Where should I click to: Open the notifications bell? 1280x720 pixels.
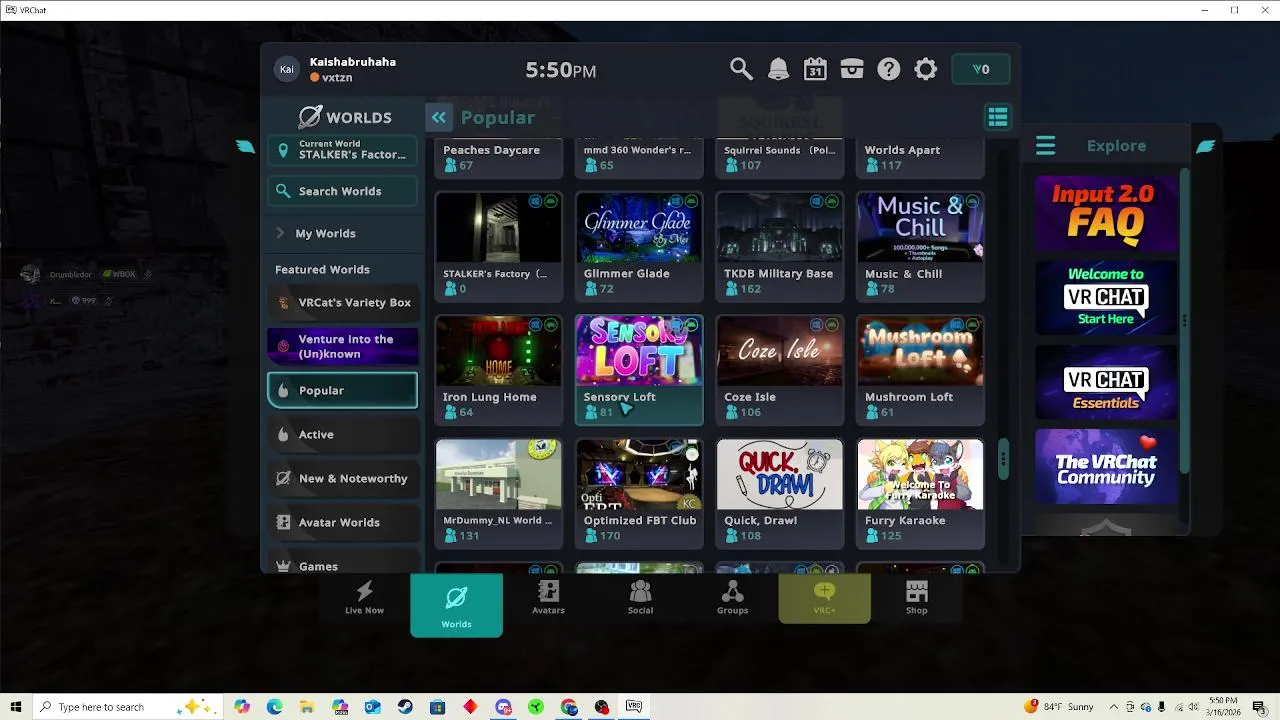(778, 69)
